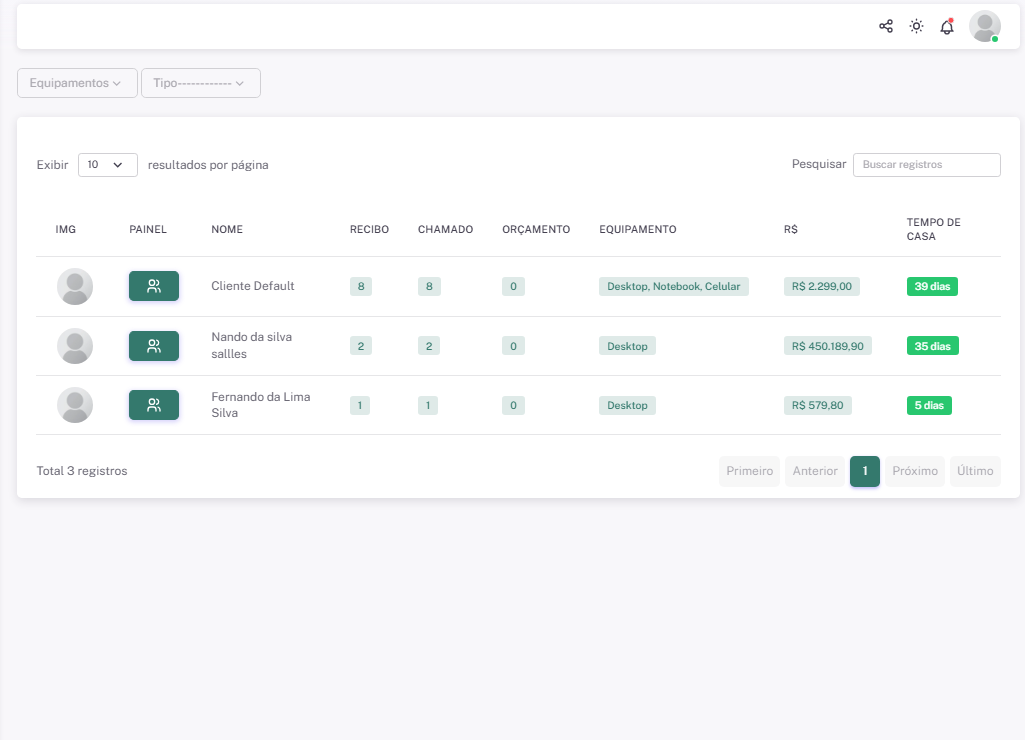Click the Desktop, Notebook, Celular badge
1025x740 pixels.
pos(673,286)
